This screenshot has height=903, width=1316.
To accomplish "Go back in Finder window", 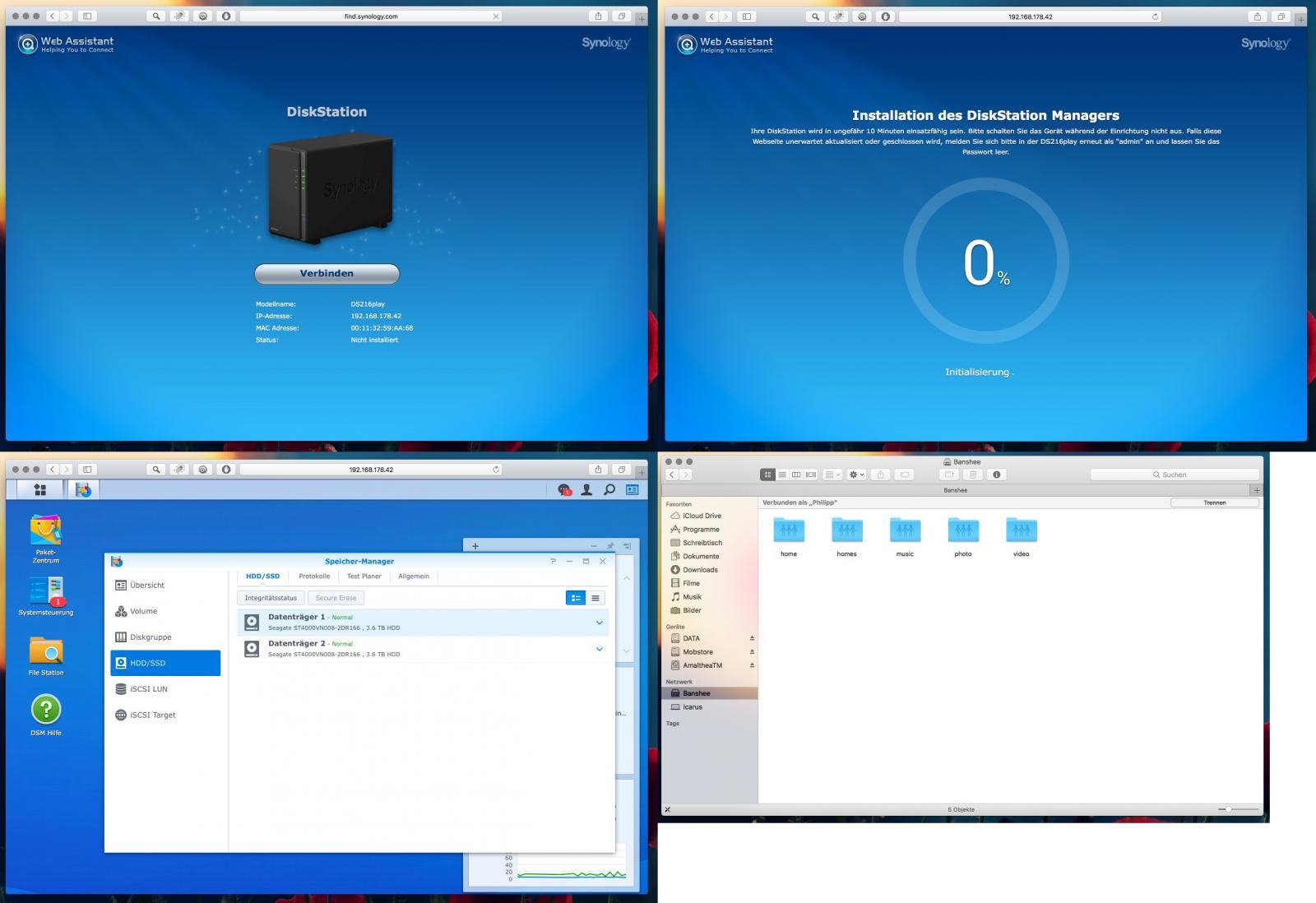I will tap(671, 475).
